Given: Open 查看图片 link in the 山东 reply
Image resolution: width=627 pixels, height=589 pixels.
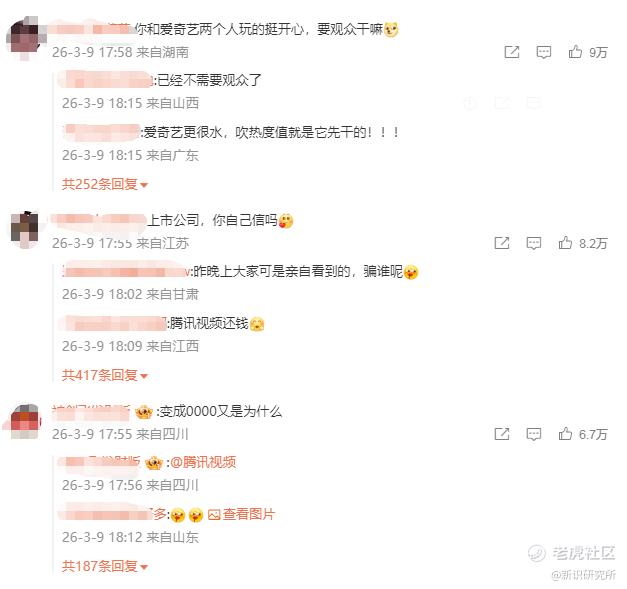Looking at the screenshot, I should click(242, 514).
